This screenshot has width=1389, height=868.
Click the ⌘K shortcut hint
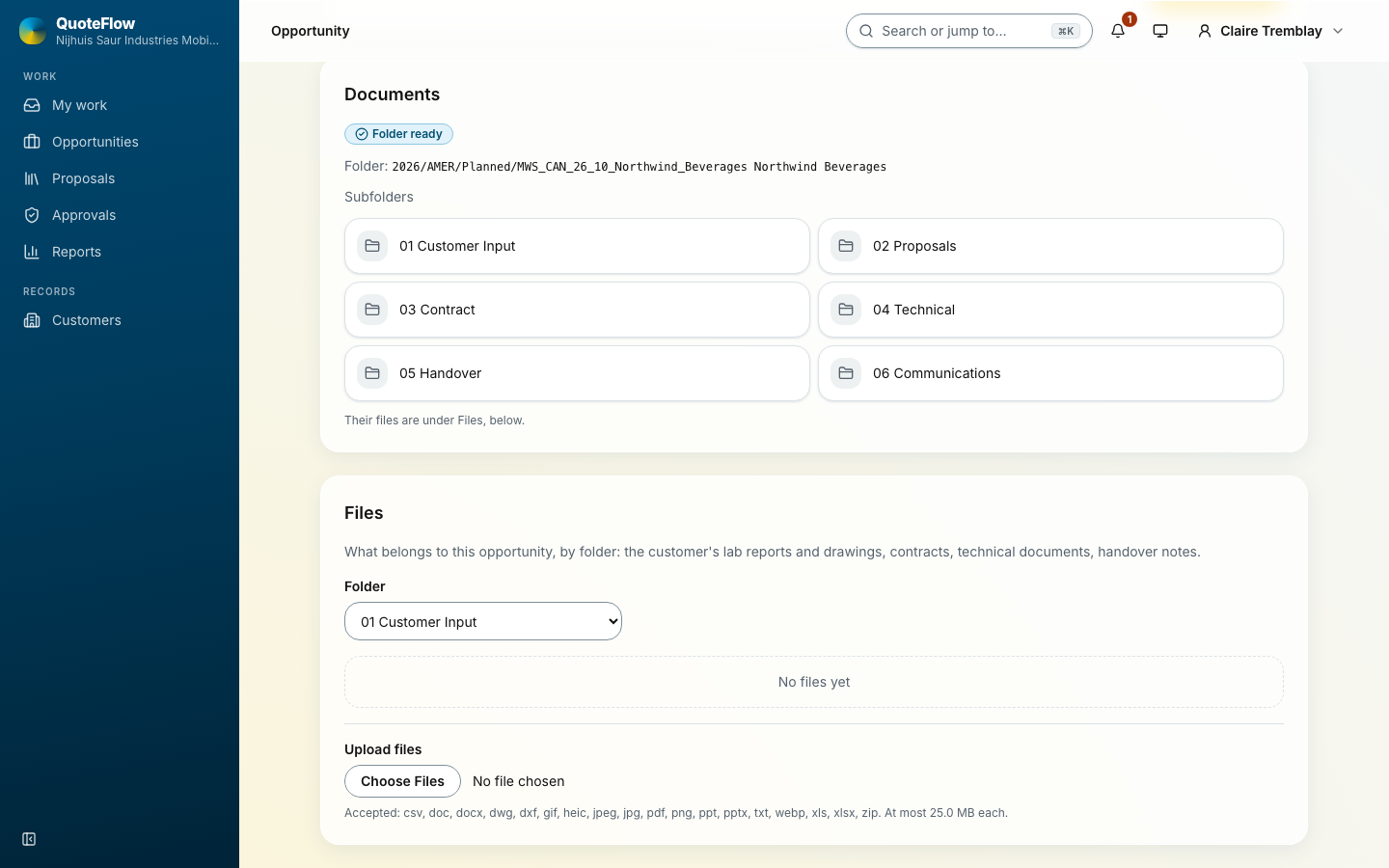point(1066,31)
